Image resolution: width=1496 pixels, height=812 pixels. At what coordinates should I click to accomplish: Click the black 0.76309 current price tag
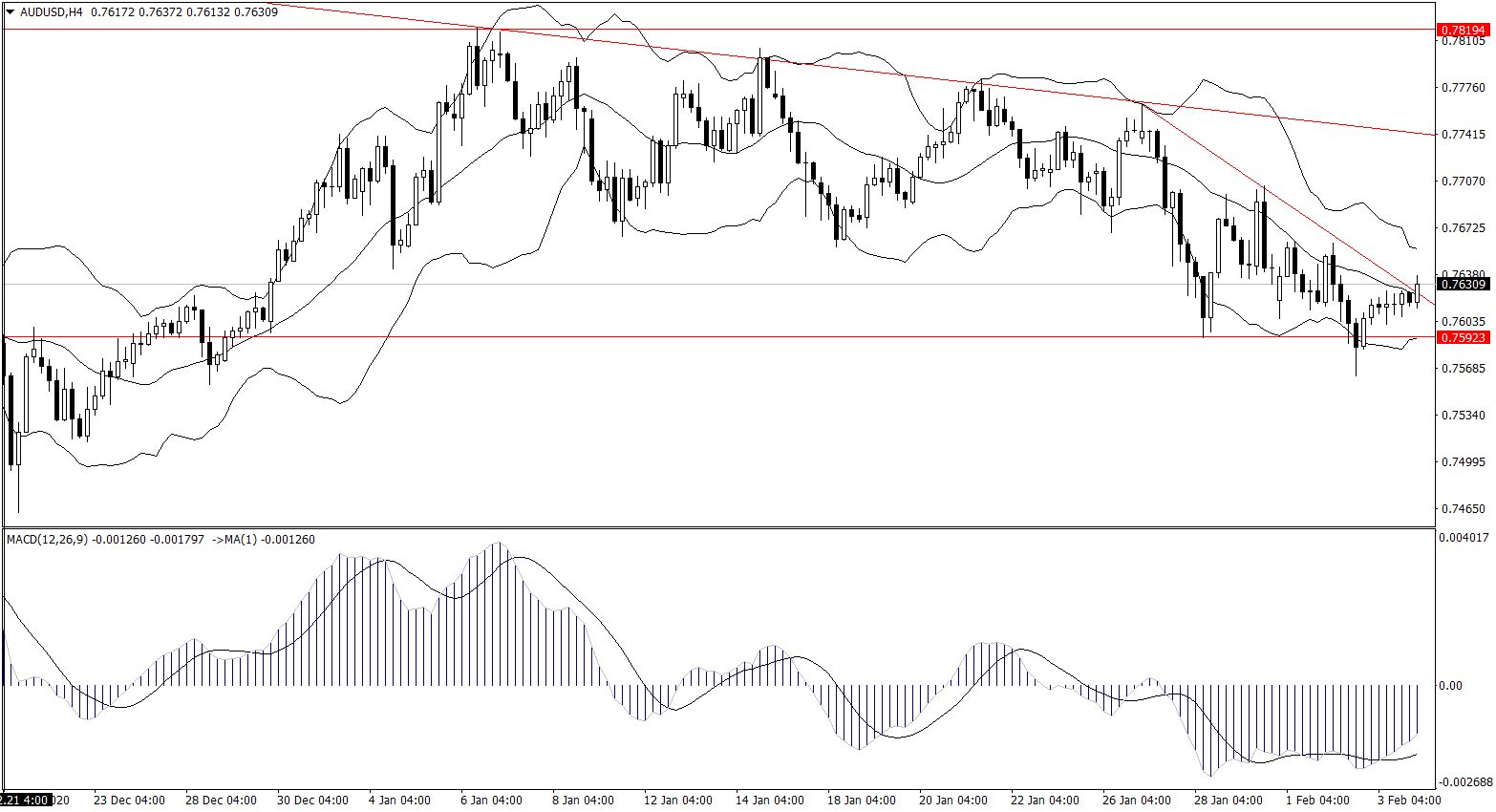click(1463, 284)
